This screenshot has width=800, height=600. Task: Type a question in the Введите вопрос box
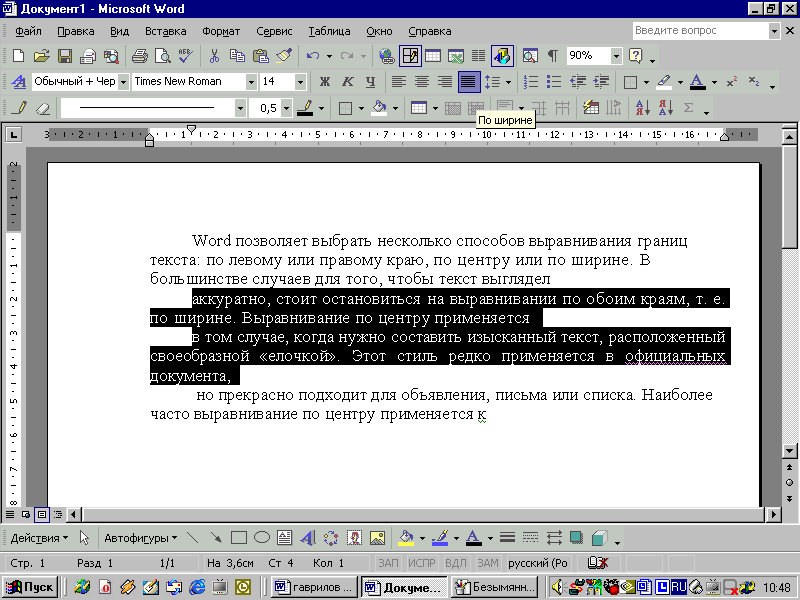pos(701,31)
